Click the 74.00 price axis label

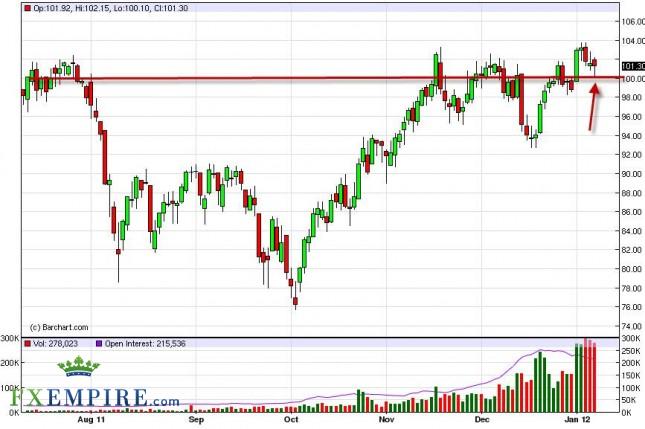(x=633, y=326)
